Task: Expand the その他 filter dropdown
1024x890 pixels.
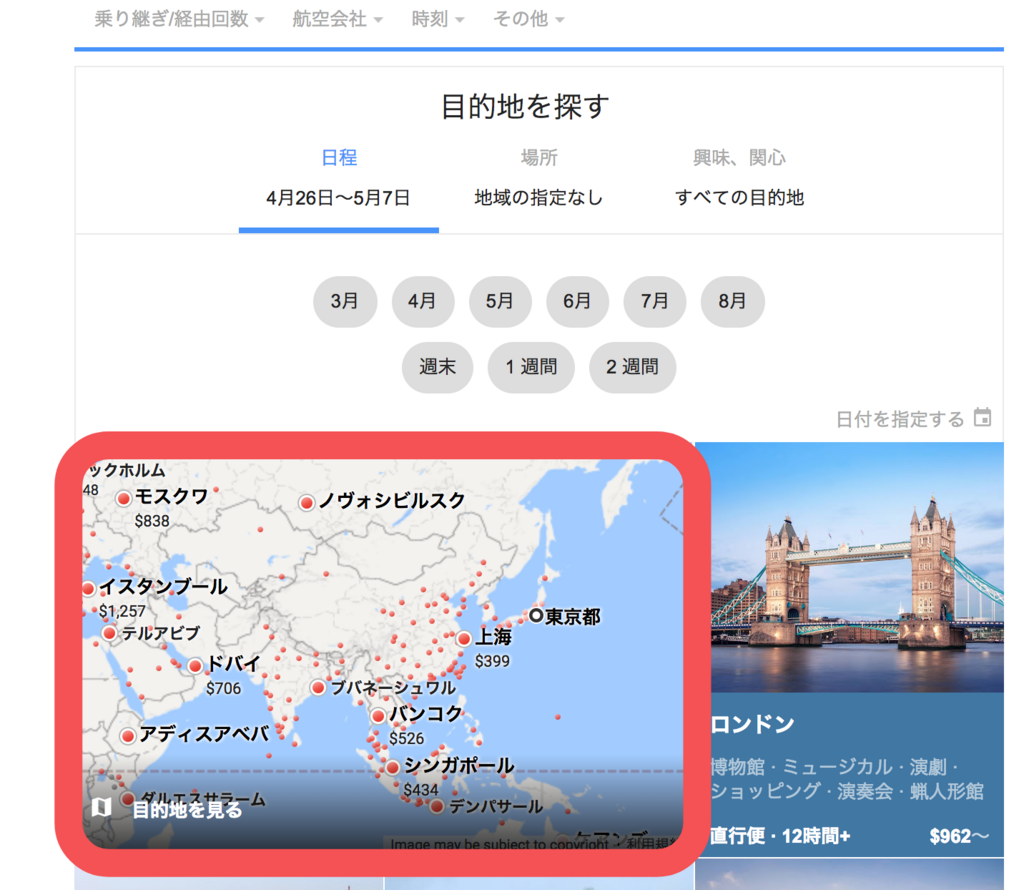Action: click(x=528, y=19)
